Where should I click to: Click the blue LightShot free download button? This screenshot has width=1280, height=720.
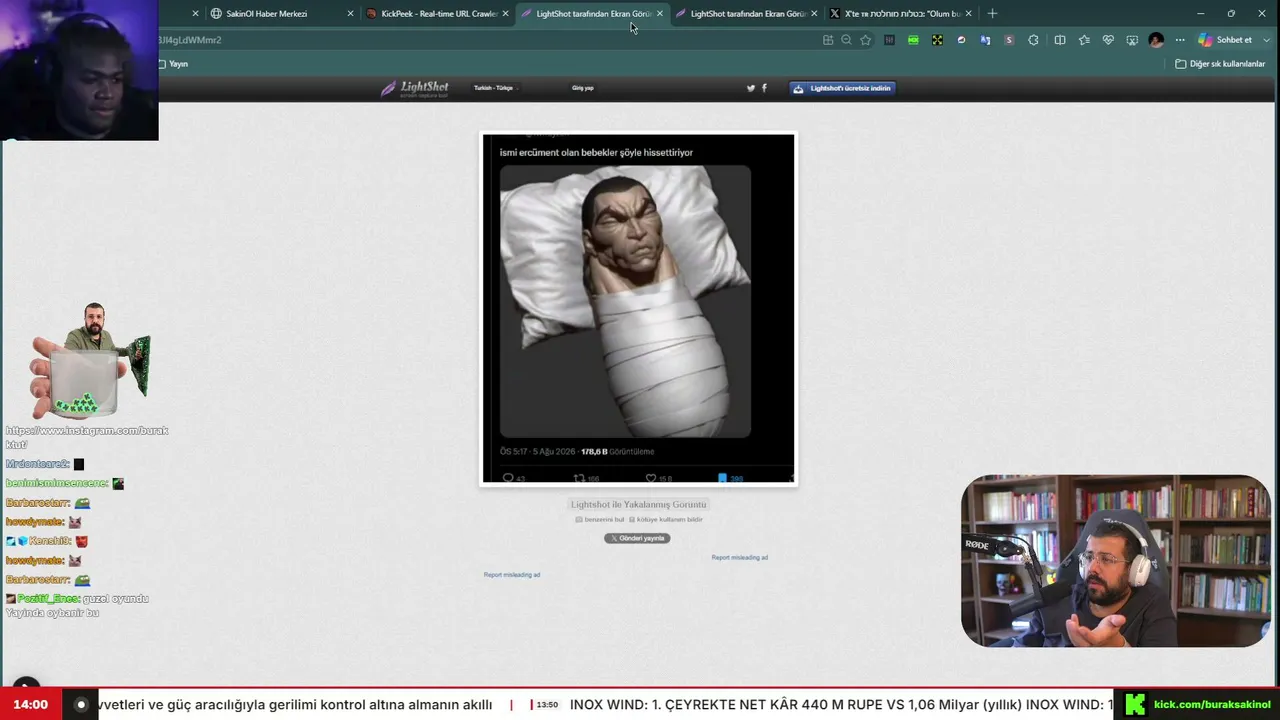(842, 88)
